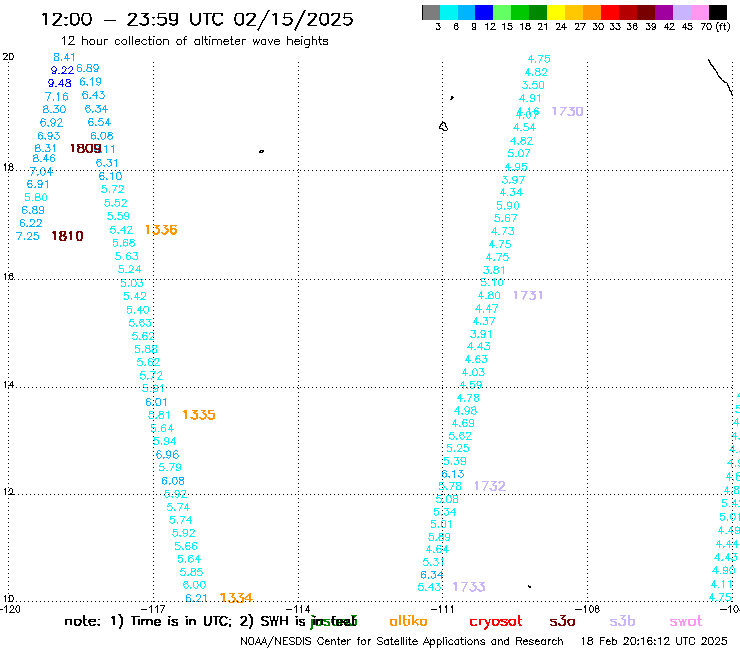This screenshot has height=650, width=740.
Task: Click the wave height value 4.98
Action: (465, 411)
